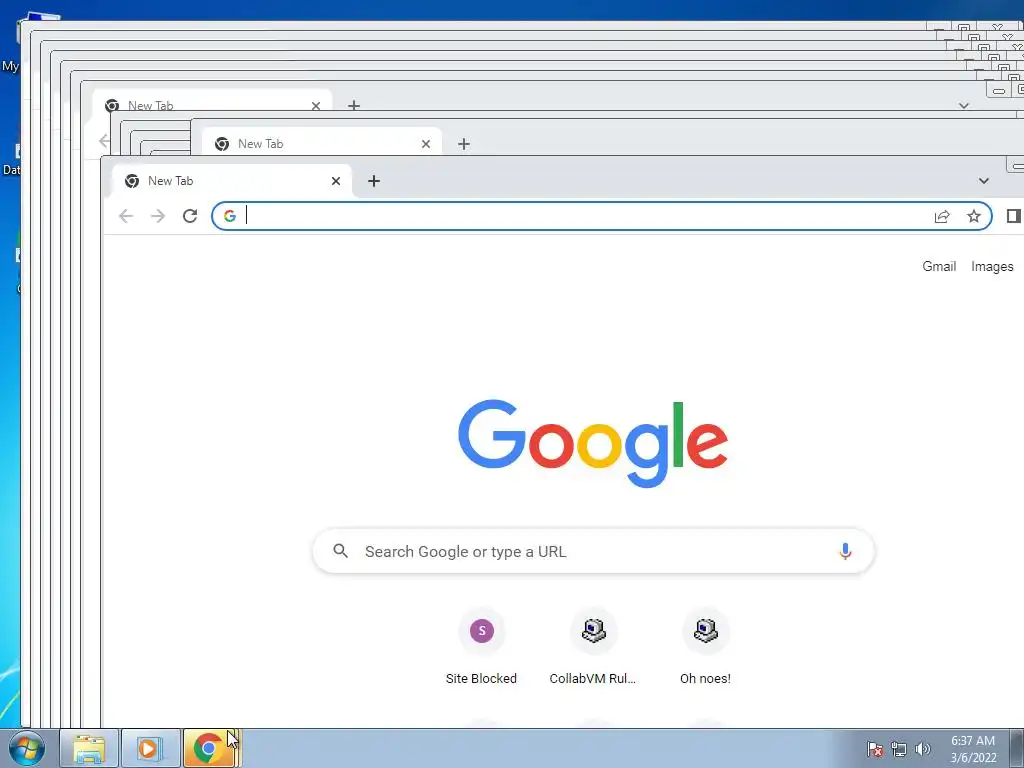Minimize the third Chrome window
Viewport: 1024px width, 768px height.
click(999, 91)
